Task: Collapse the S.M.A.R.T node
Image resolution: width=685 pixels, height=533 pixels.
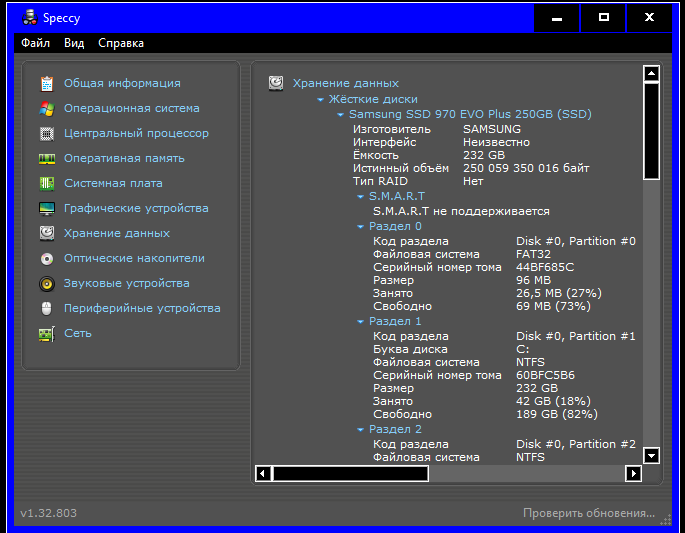Action: click(360, 197)
